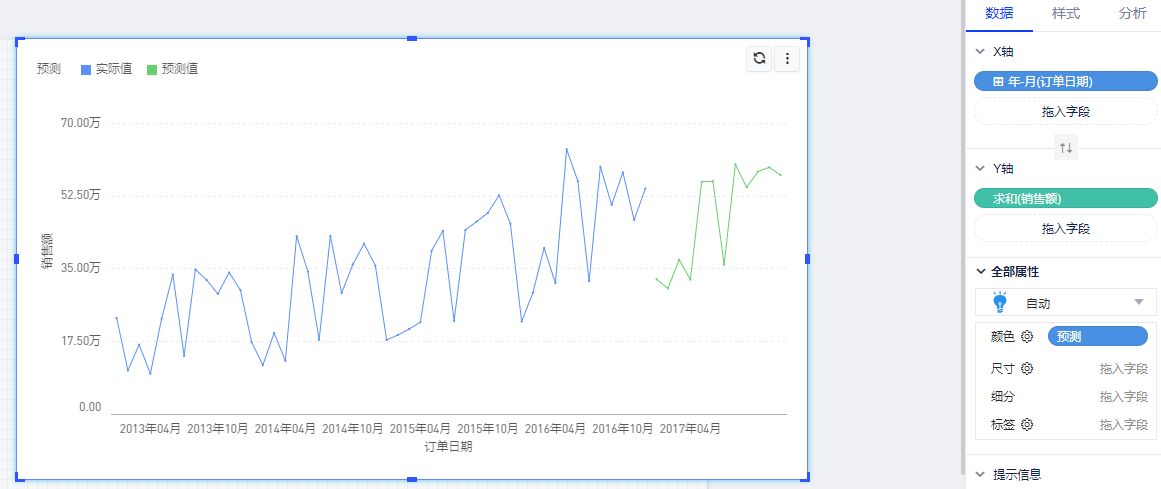Open the 尺寸 settings gear
Viewport: 1161px width, 489px height.
pyautogui.click(x=1026, y=368)
